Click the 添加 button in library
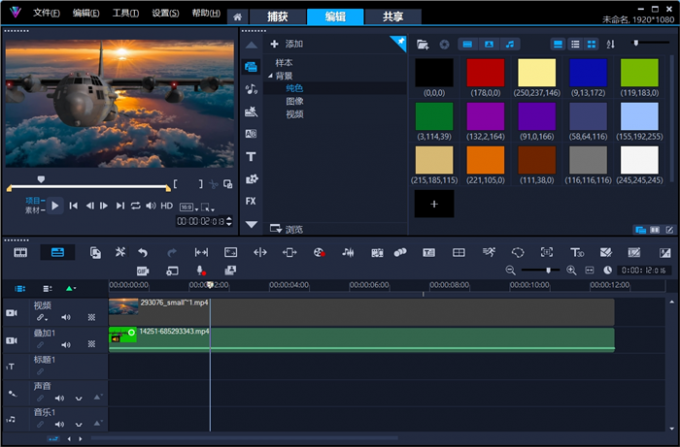 click(x=287, y=44)
